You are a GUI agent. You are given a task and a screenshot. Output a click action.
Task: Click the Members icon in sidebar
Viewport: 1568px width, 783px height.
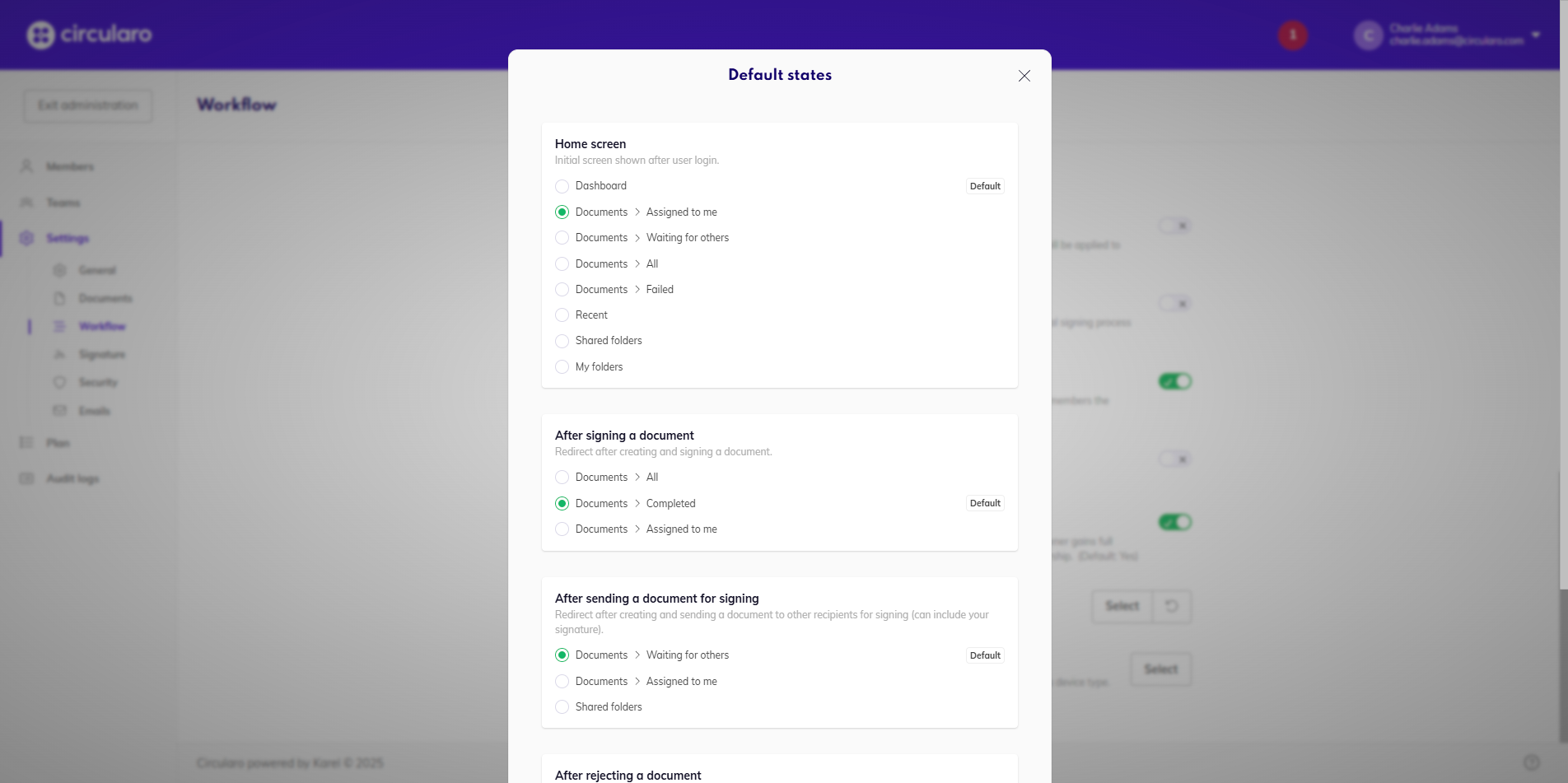pyautogui.click(x=26, y=166)
